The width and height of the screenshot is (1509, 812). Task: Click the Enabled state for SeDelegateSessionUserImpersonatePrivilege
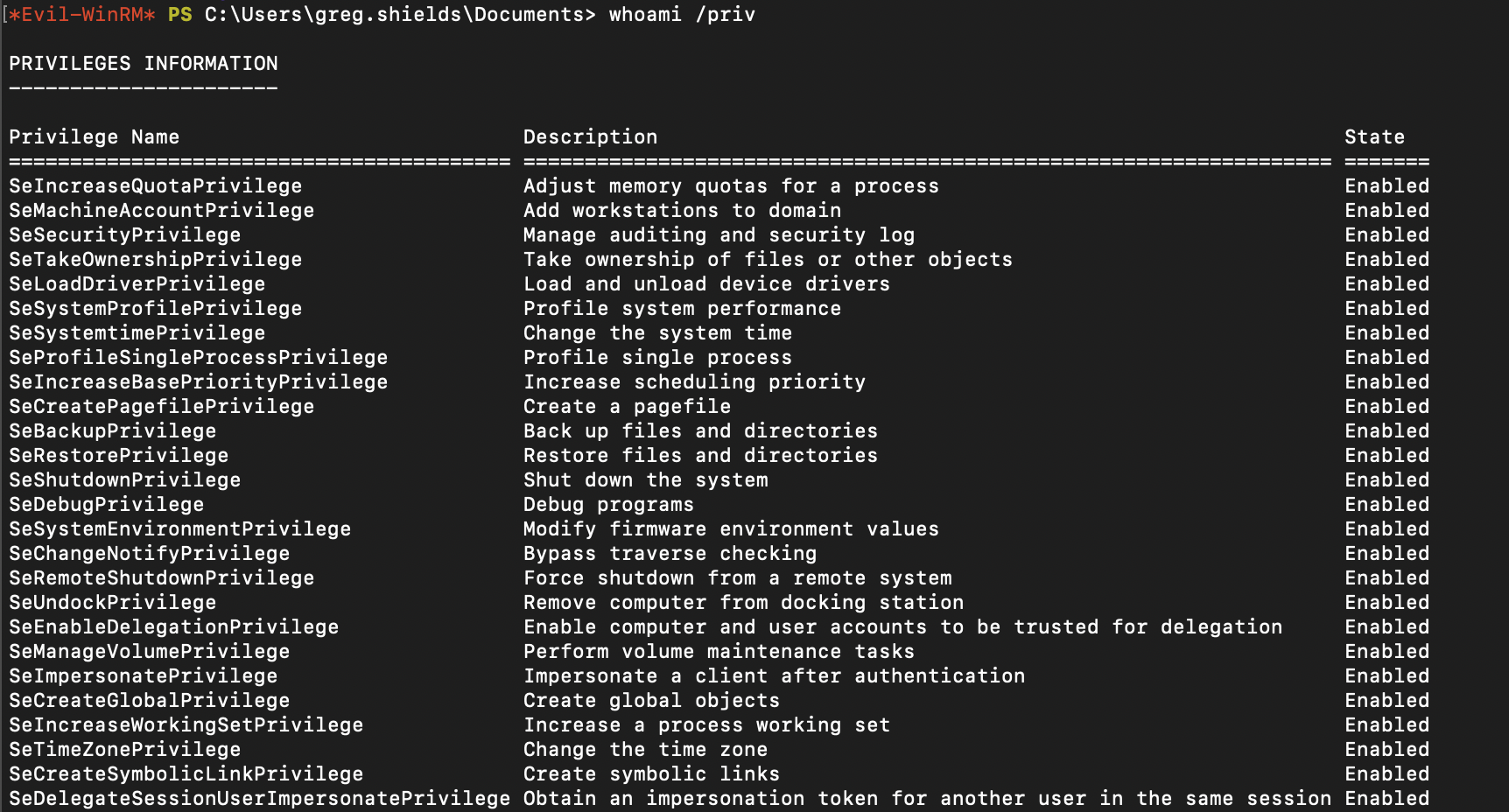click(1386, 799)
